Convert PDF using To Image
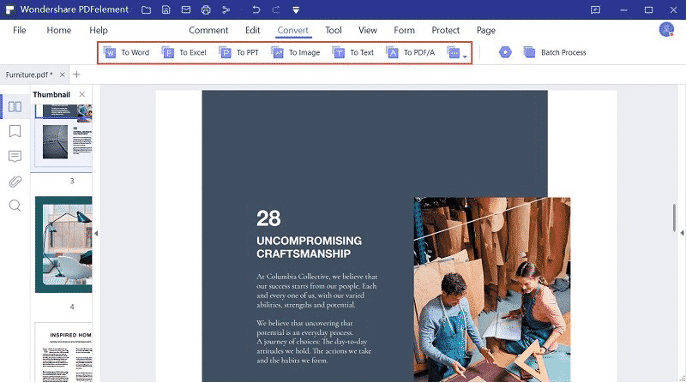The width and height of the screenshot is (687, 383). pyautogui.click(x=296, y=53)
